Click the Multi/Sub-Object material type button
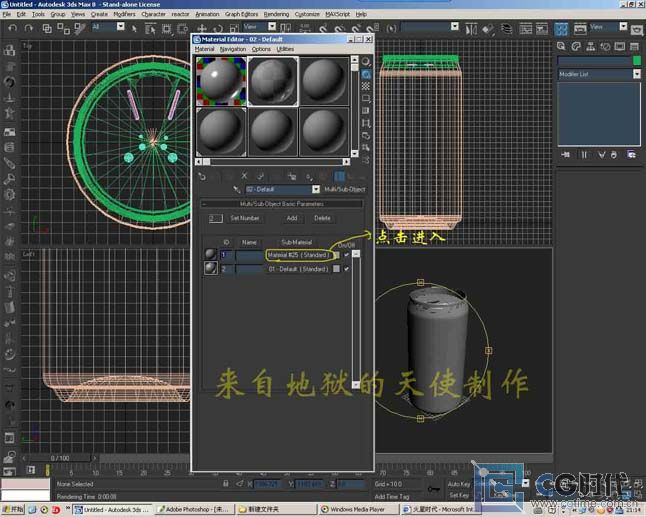 (x=344, y=189)
